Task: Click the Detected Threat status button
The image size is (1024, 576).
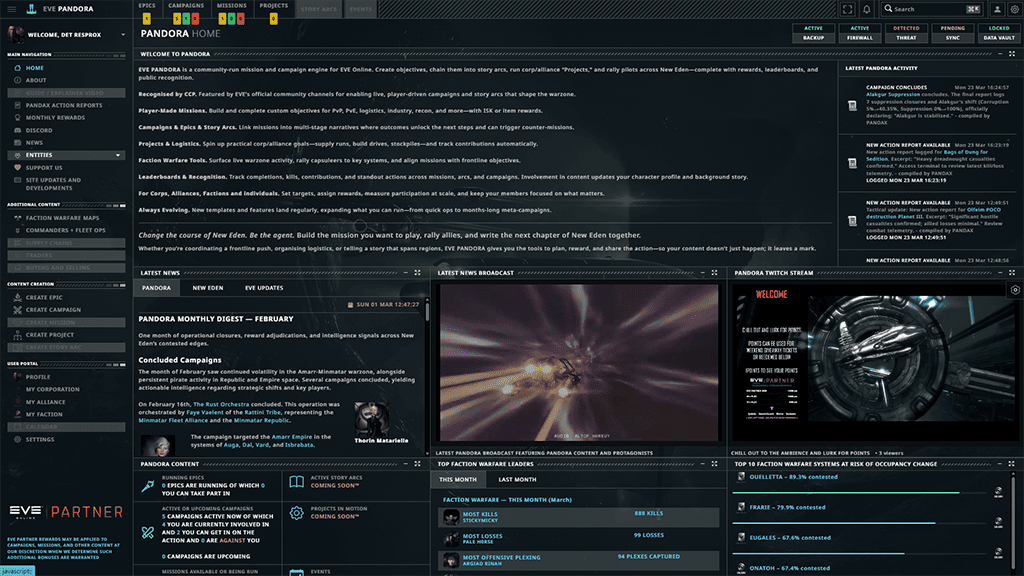Action: [x=906, y=33]
